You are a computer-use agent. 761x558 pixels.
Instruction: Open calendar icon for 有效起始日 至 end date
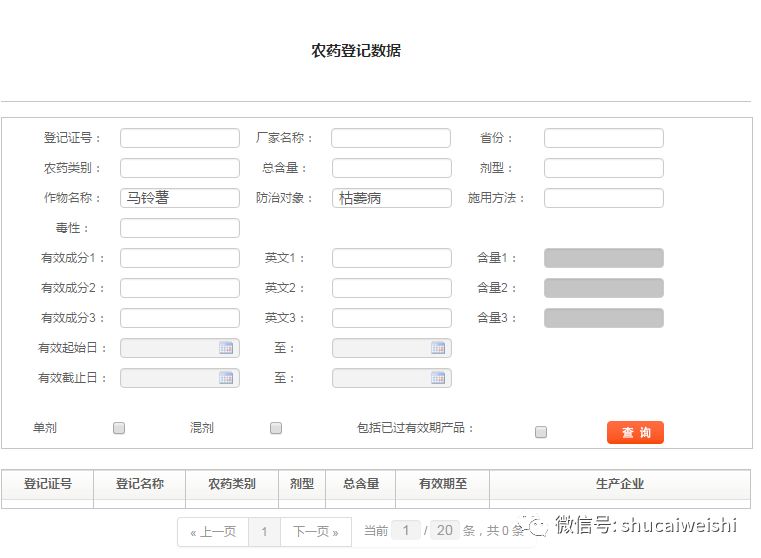pos(438,348)
